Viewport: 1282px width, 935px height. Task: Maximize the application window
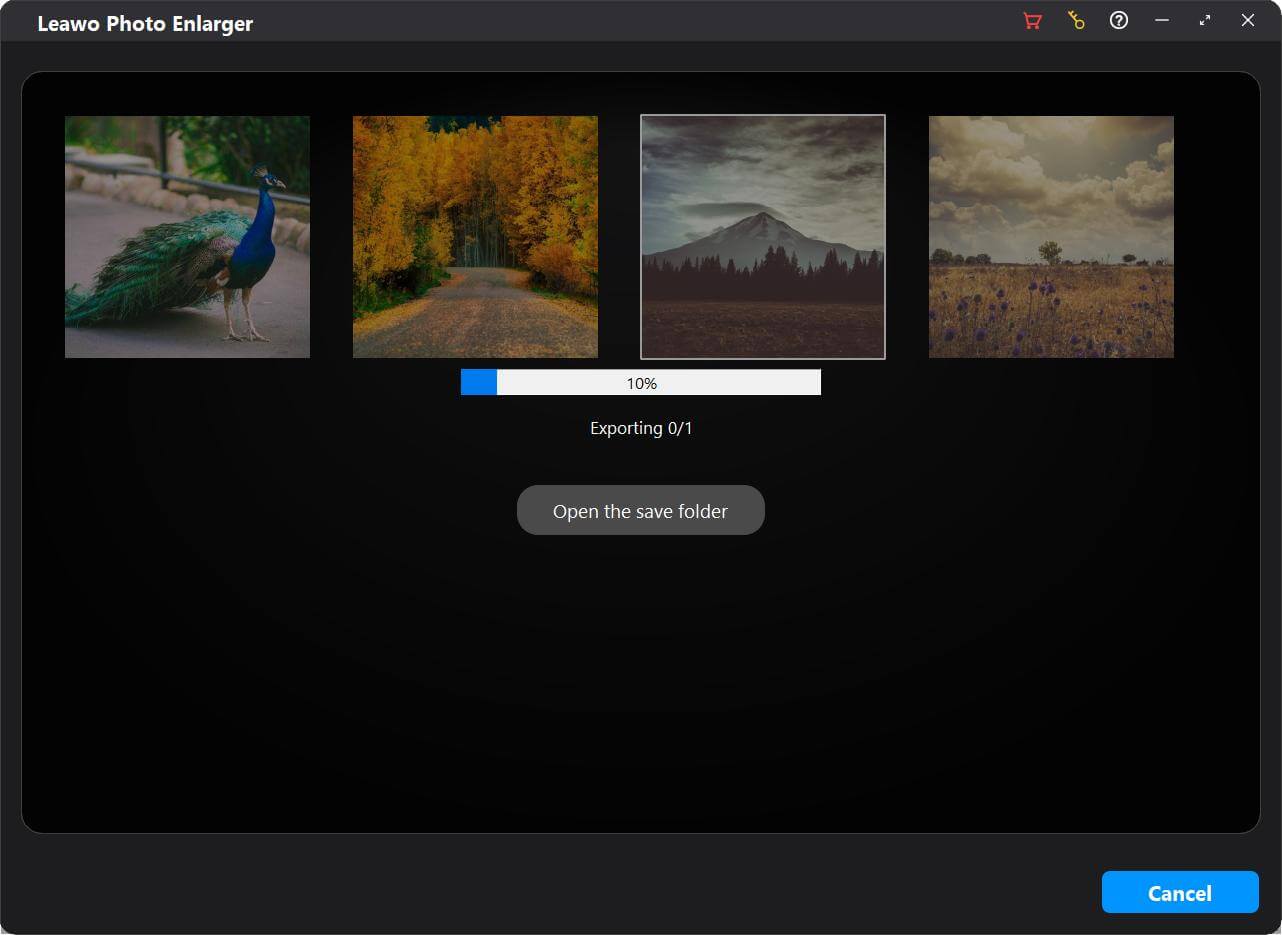click(1205, 21)
